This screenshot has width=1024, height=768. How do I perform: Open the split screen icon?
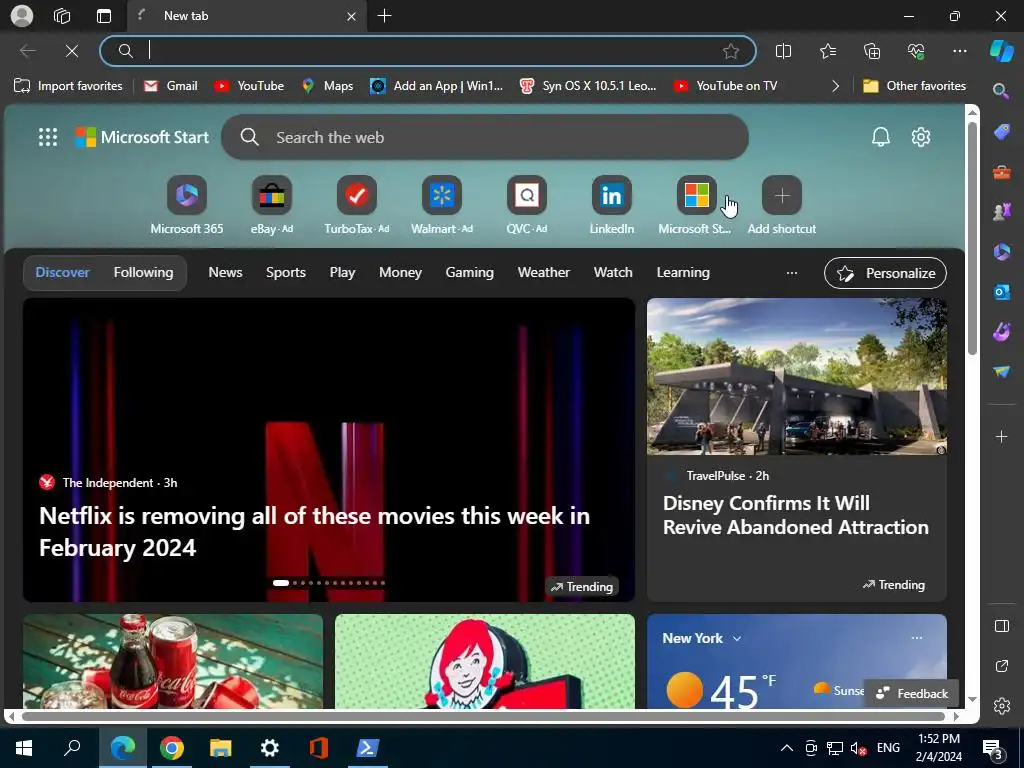point(783,51)
